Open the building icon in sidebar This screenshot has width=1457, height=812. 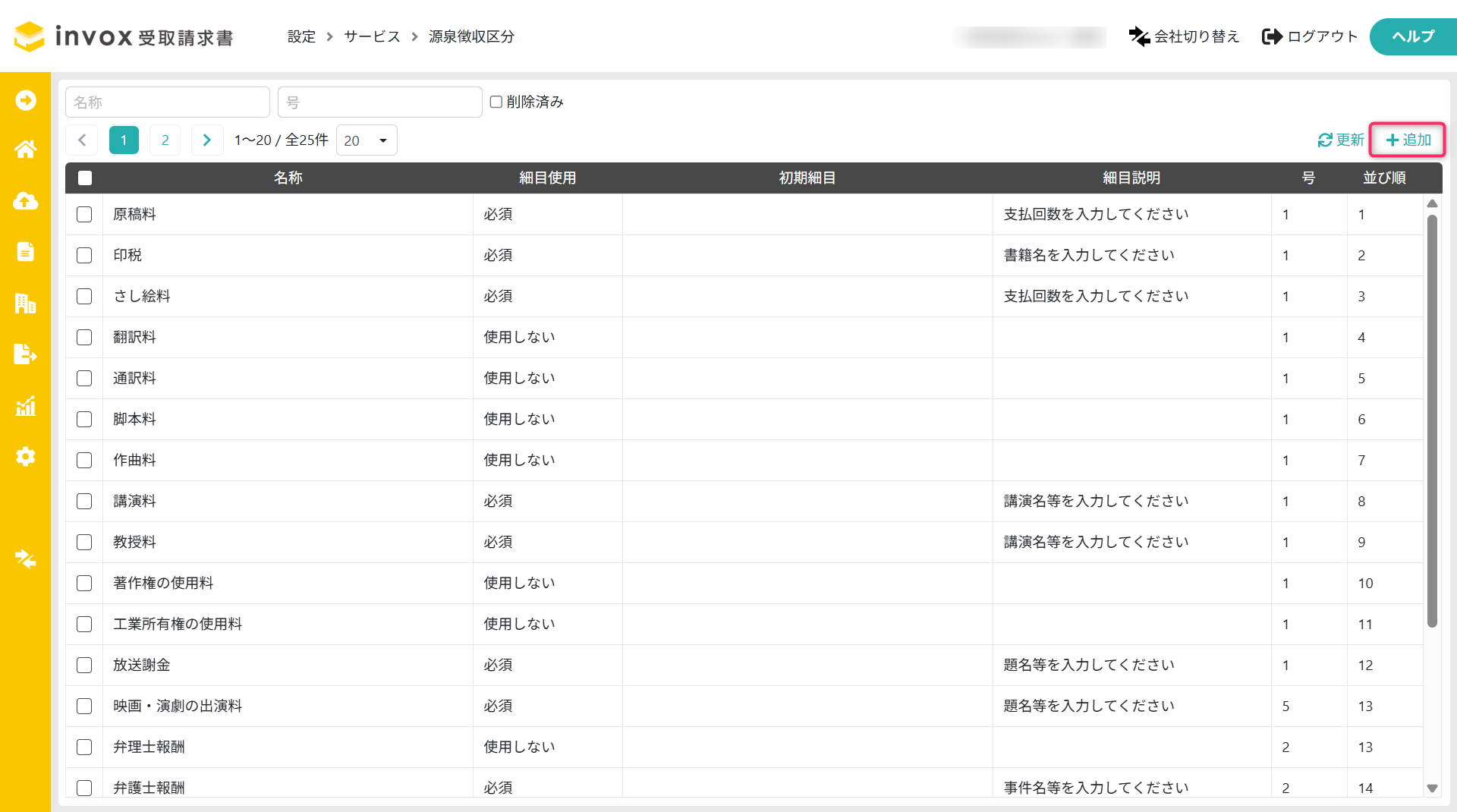[x=25, y=304]
